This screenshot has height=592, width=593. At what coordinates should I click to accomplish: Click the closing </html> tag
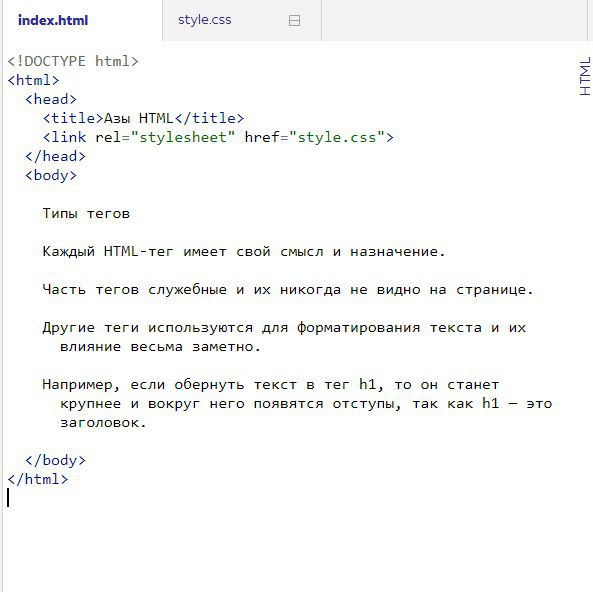pyautogui.click(x=38, y=479)
